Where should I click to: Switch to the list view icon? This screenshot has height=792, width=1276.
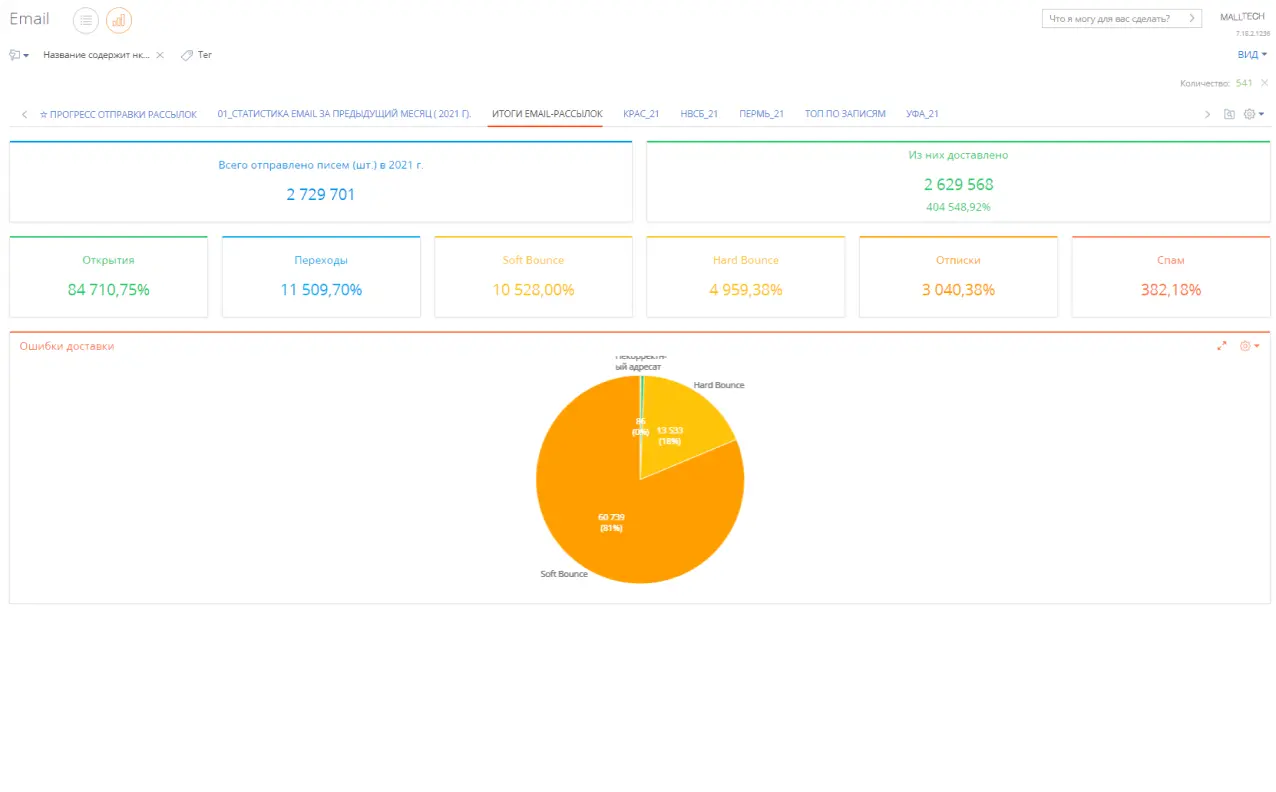pyautogui.click(x=86, y=20)
